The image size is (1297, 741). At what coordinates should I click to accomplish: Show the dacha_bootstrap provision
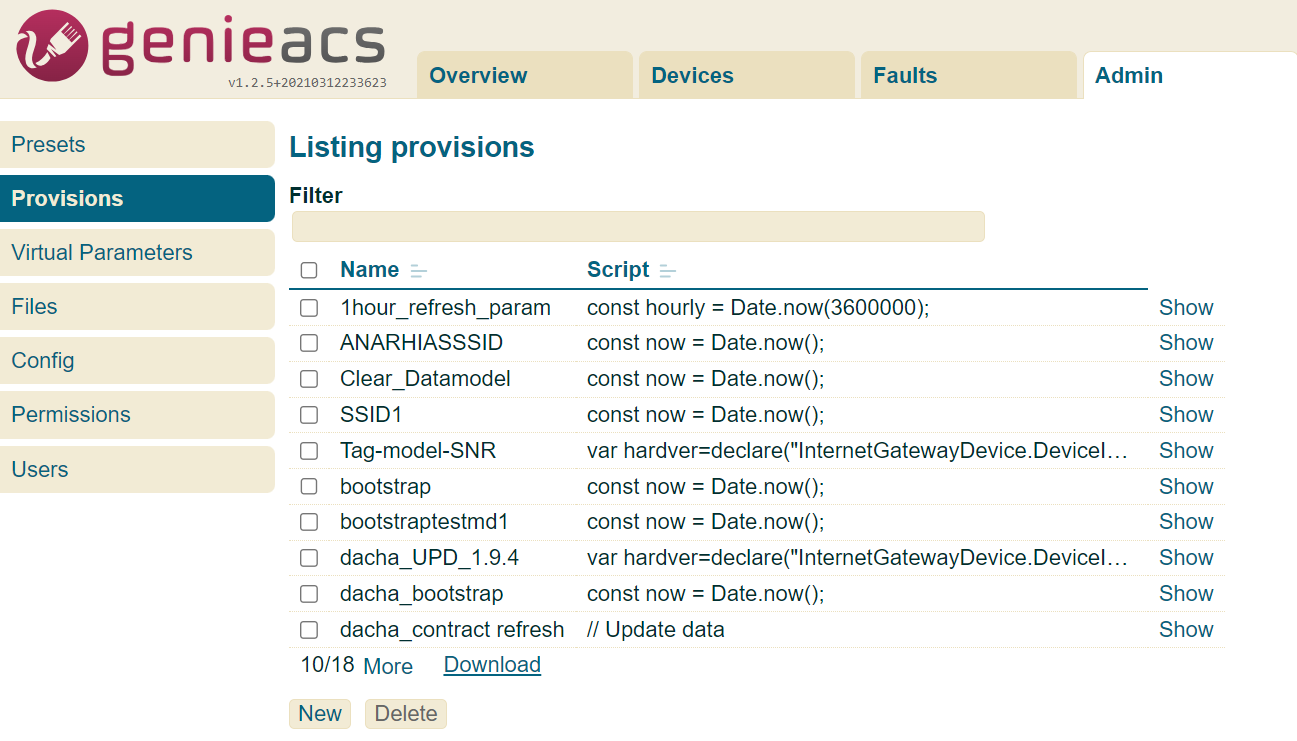(x=1186, y=594)
